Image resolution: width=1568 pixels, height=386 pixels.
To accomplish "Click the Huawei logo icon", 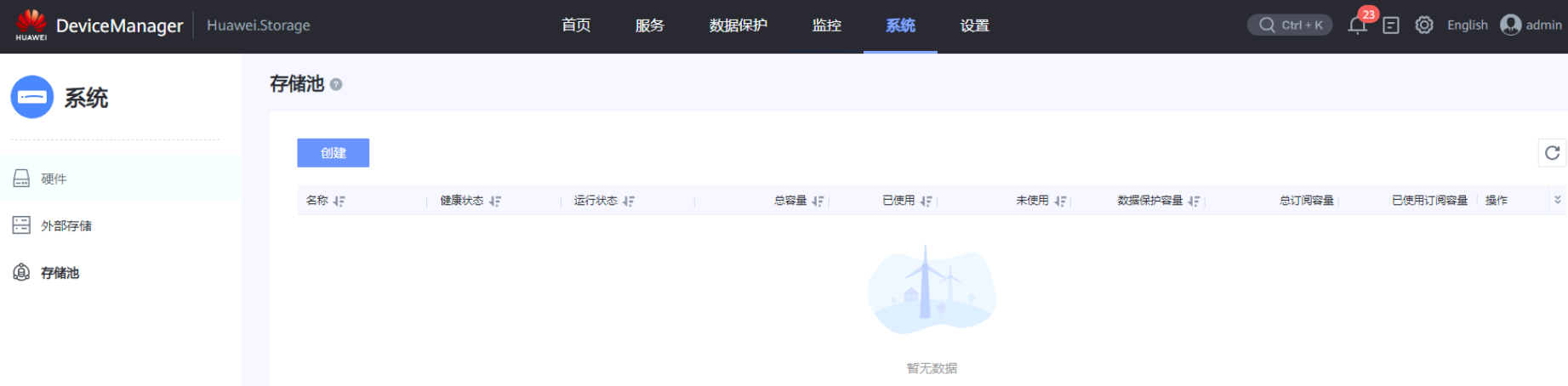I will [31, 24].
